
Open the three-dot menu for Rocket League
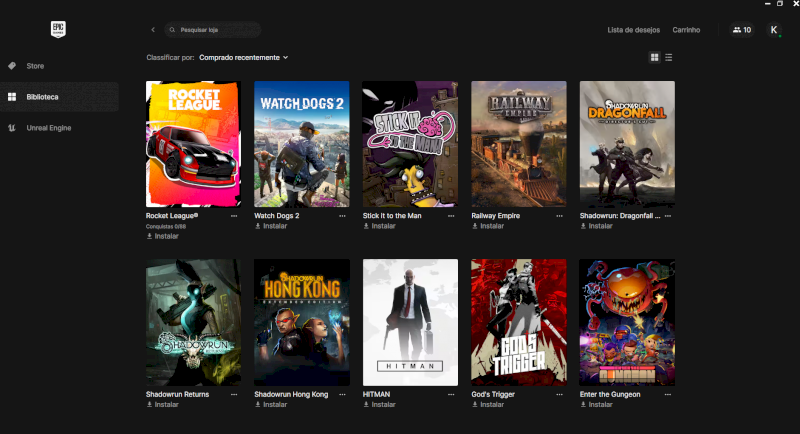234,215
